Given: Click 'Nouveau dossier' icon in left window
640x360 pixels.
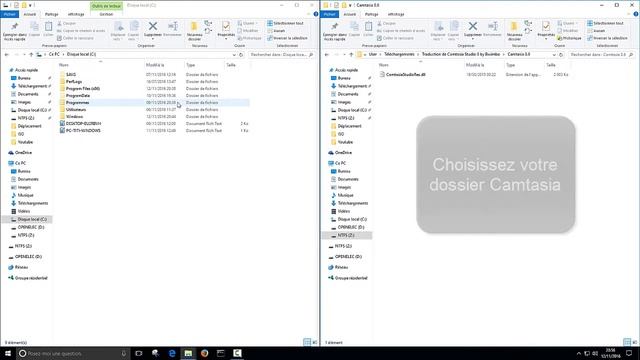Looking at the screenshot, I should click(194, 27).
